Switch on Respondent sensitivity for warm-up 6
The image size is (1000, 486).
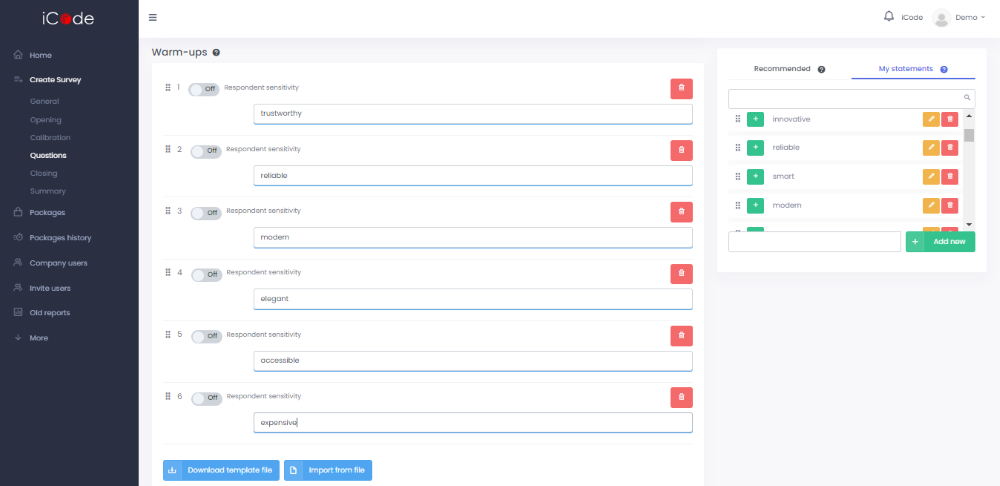coord(205,397)
